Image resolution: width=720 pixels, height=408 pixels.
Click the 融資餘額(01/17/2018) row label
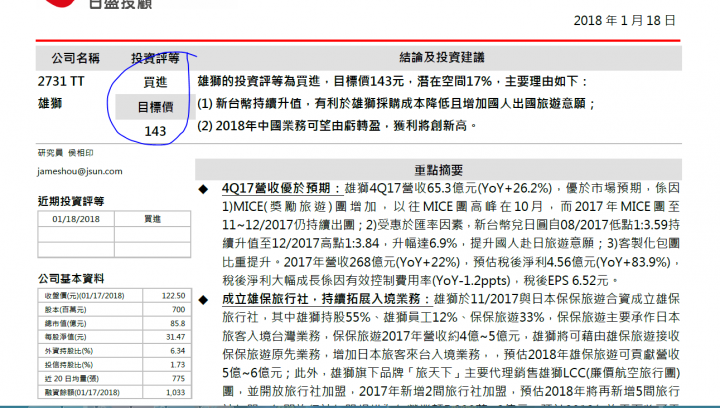pos(82,392)
